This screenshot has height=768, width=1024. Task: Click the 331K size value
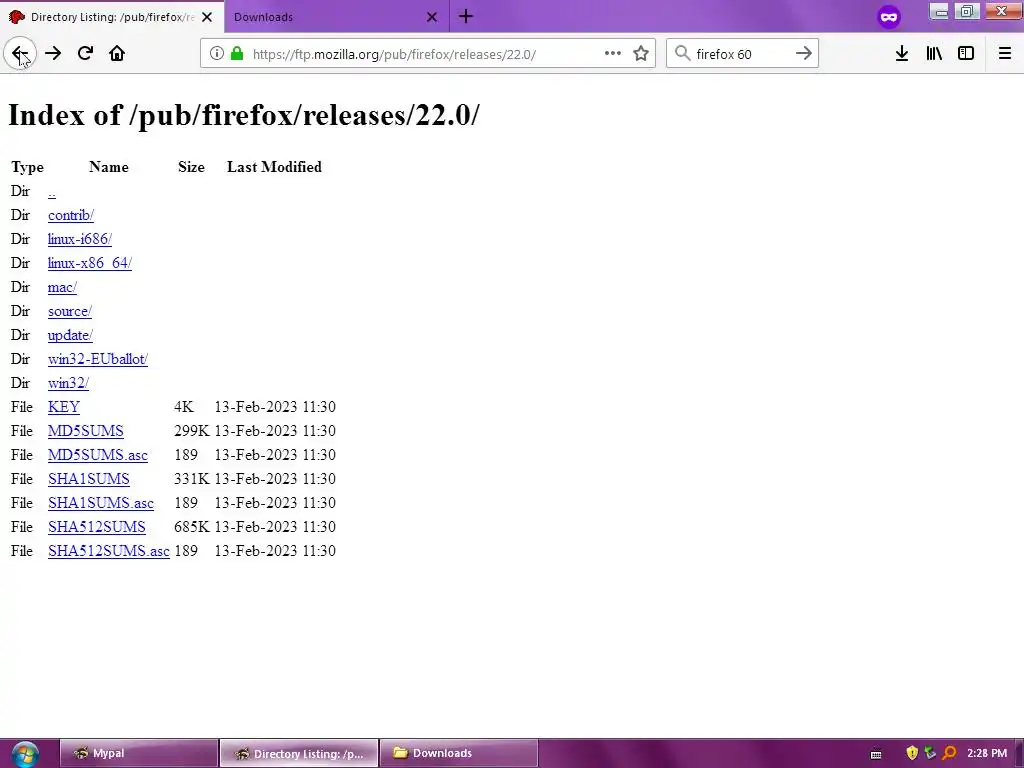pyautogui.click(x=191, y=479)
